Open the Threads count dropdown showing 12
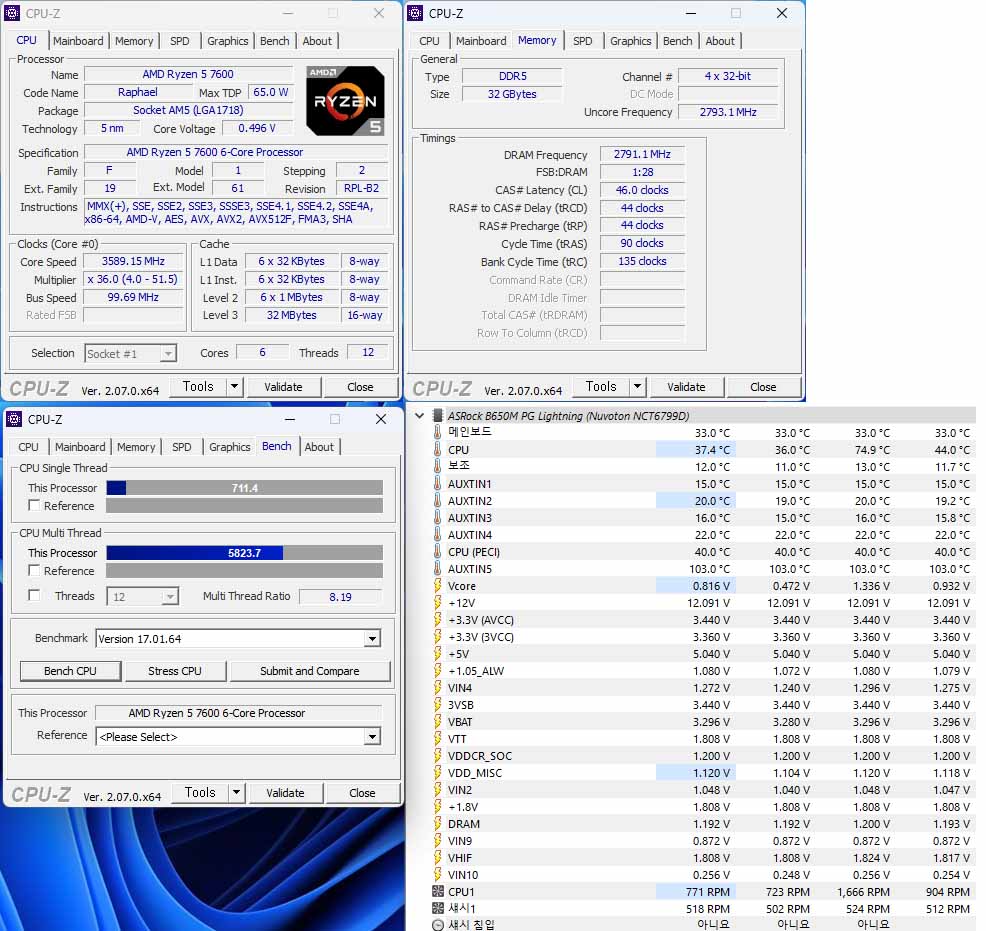The height and width of the screenshot is (931, 986). pyautogui.click(x=170, y=597)
